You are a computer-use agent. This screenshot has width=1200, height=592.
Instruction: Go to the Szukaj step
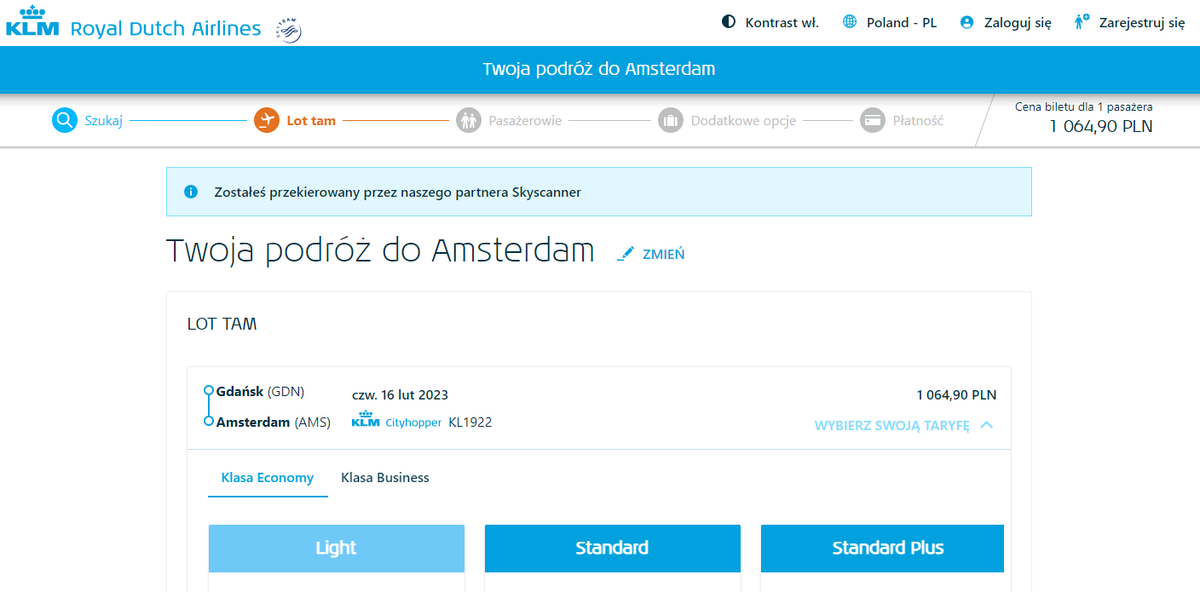pyautogui.click(x=104, y=121)
